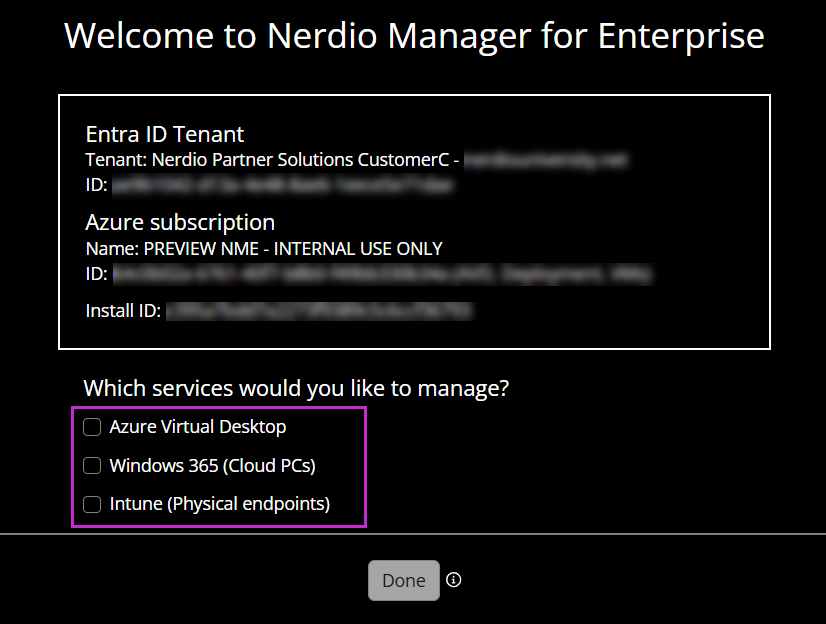Image resolution: width=826 pixels, height=624 pixels.
Task: Open the tooltip info icon near the Done button
Action: click(454, 580)
